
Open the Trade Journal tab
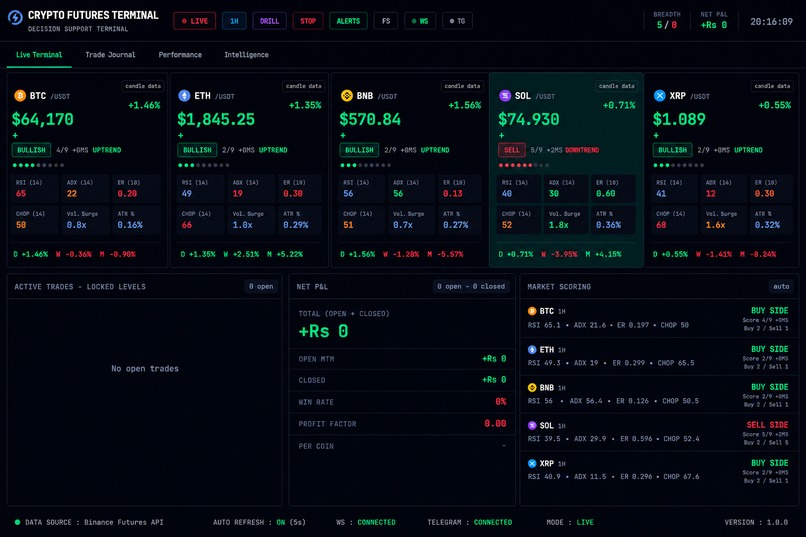110,55
